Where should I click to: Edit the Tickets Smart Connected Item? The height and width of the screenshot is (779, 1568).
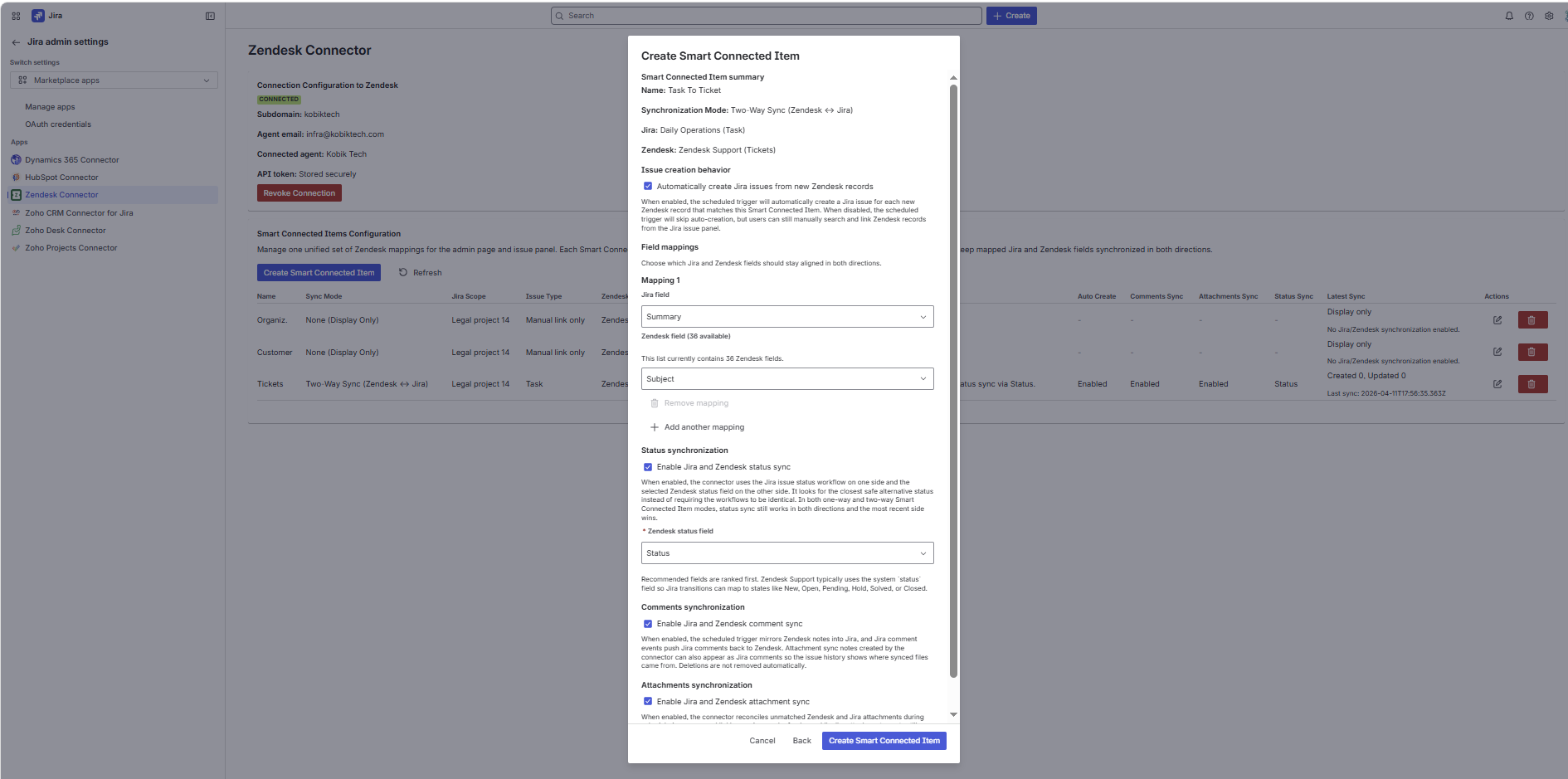pyautogui.click(x=1497, y=384)
